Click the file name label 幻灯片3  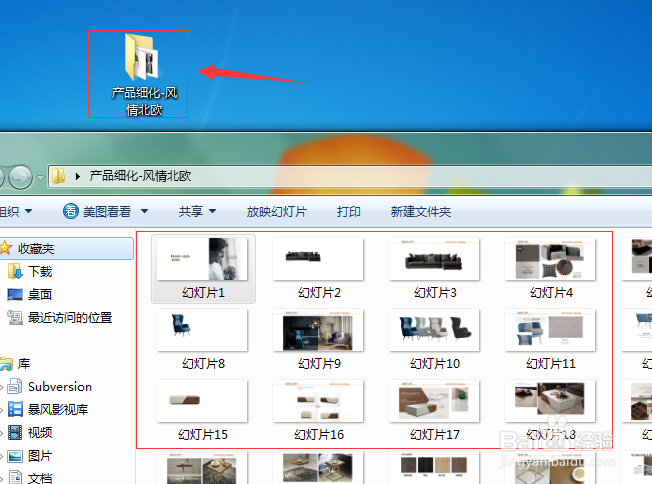(435, 293)
